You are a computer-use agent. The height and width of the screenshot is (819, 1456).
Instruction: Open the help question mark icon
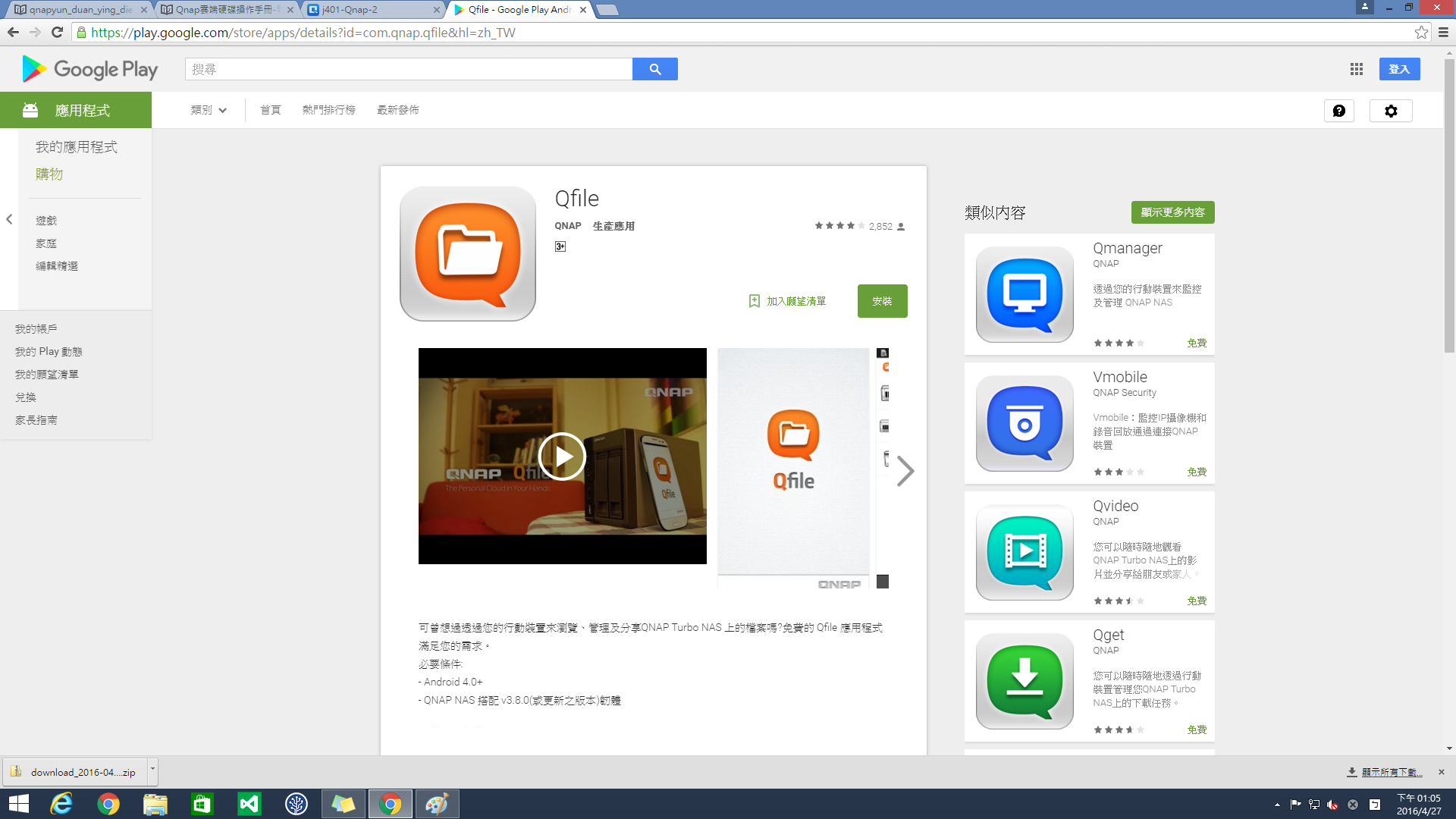[x=1338, y=111]
